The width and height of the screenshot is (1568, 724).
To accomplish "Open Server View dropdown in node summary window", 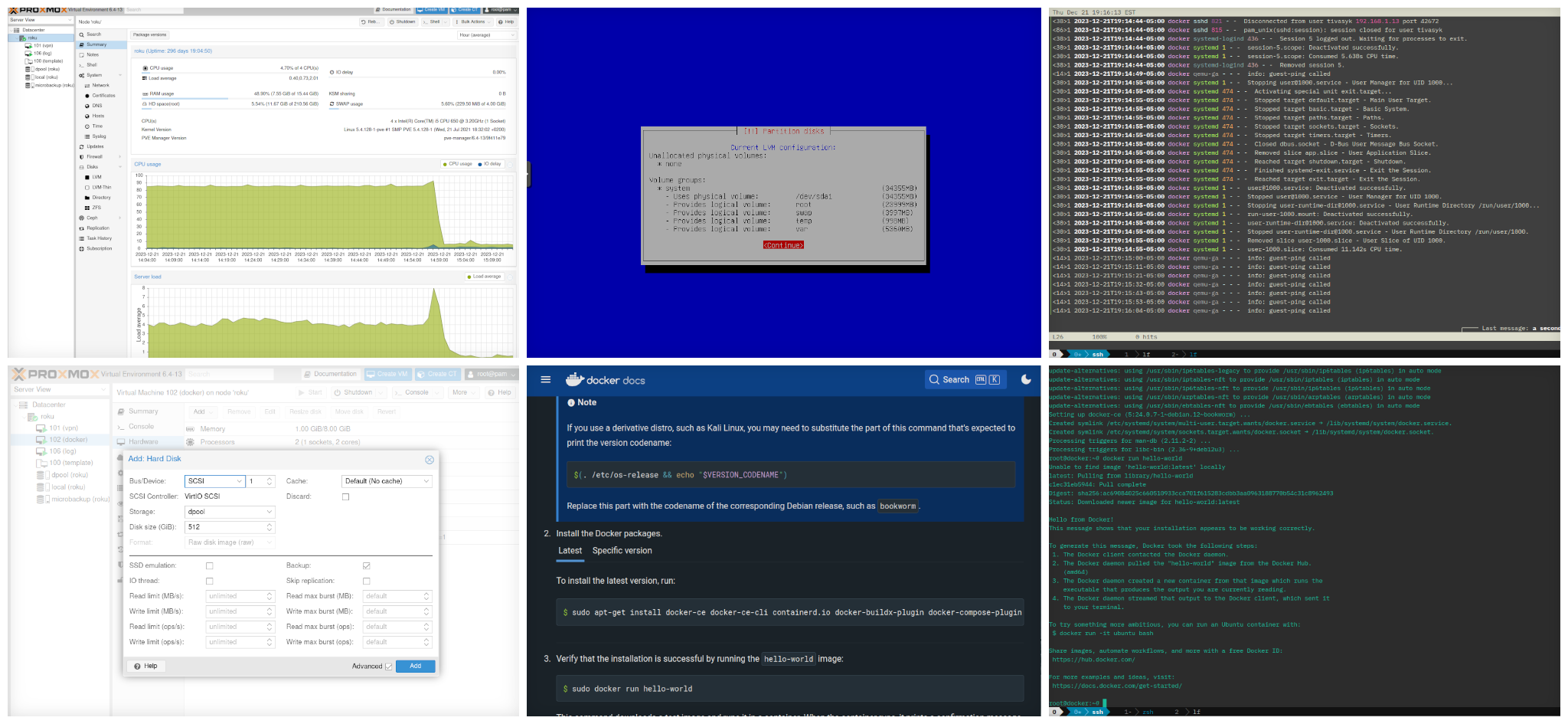I will [x=41, y=20].
